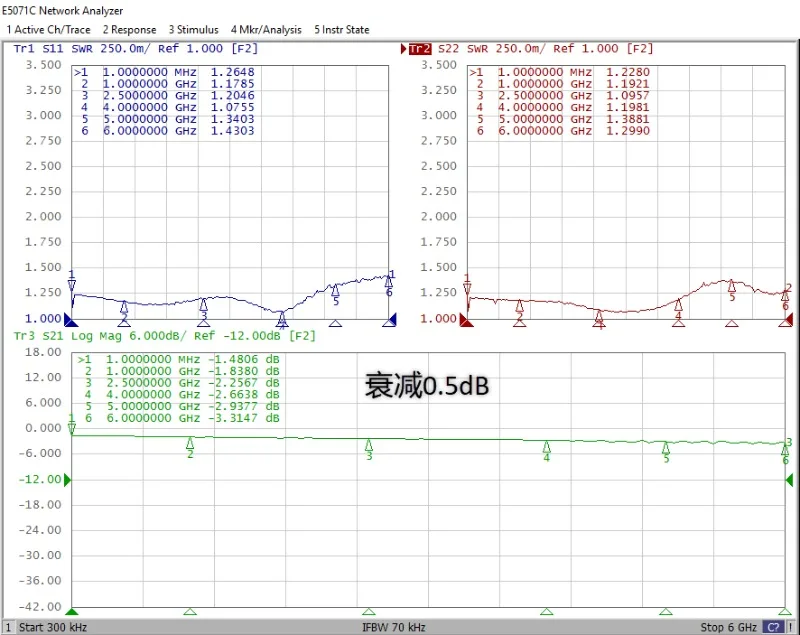Select the Tr1 S11 SWR trace label
This screenshot has width=800, height=635.
pyautogui.click(x=136, y=48)
